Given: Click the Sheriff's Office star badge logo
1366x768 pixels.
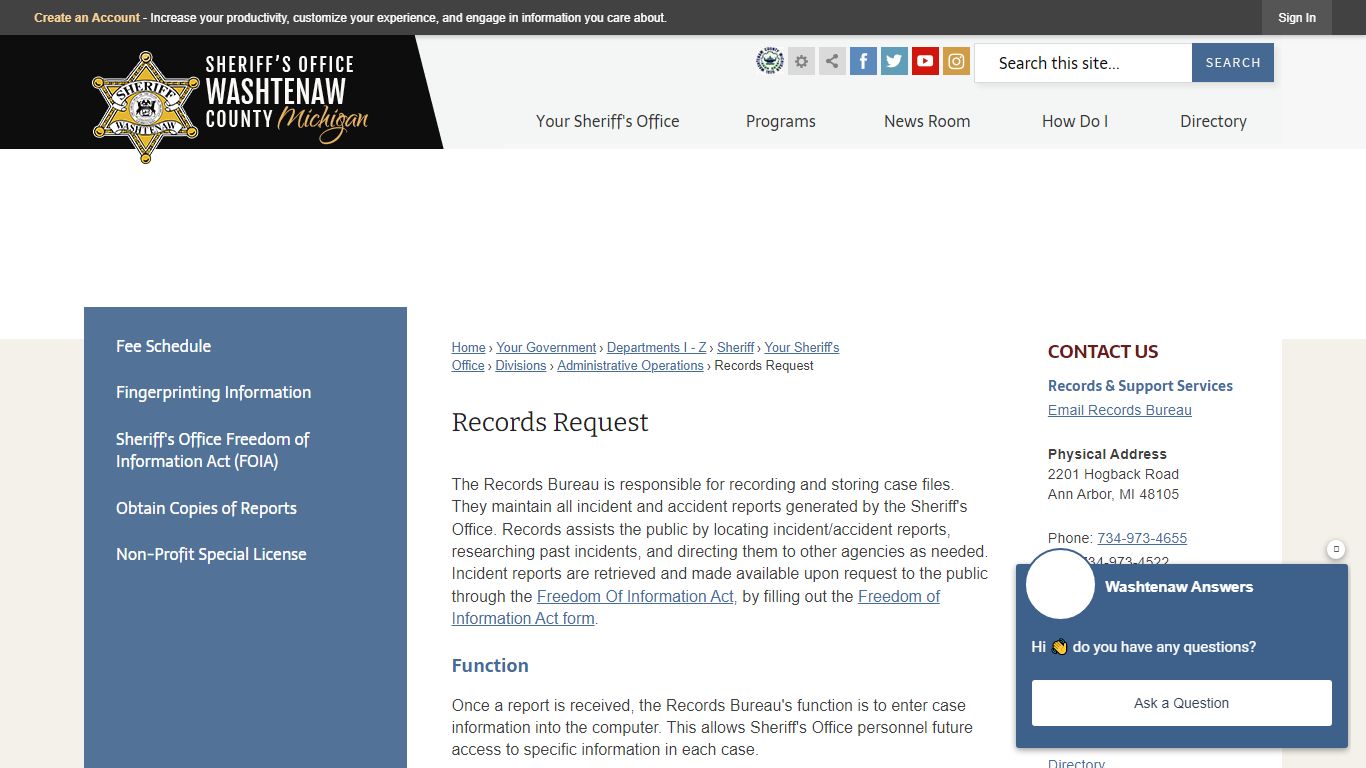Looking at the screenshot, I should click(146, 107).
